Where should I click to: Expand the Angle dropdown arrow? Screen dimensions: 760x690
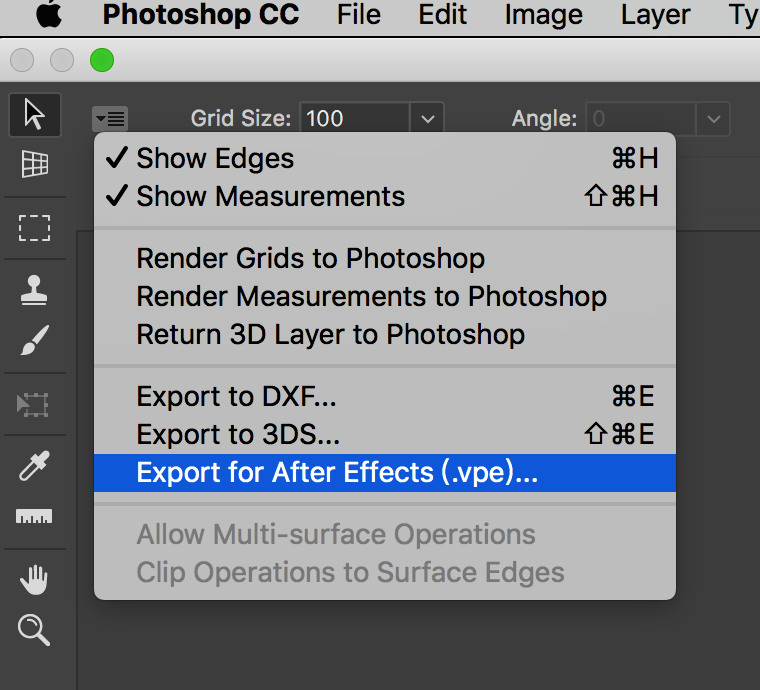pyautogui.click(x=713, y=119)
